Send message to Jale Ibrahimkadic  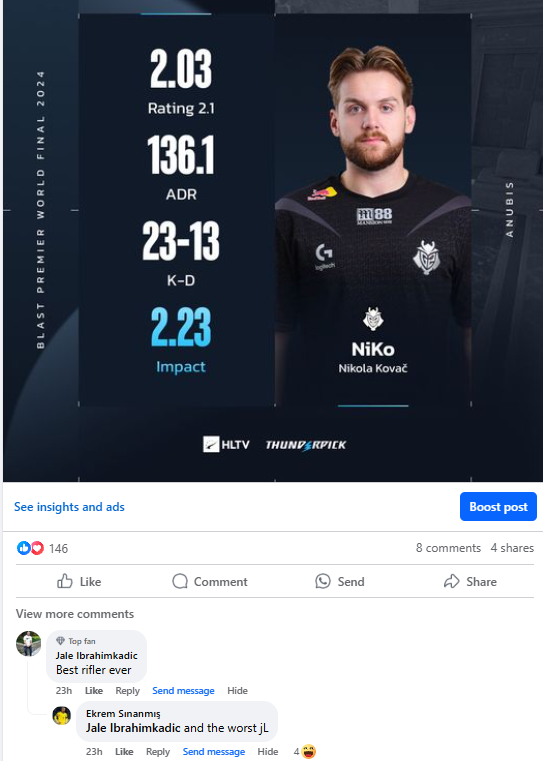[183, 690]
